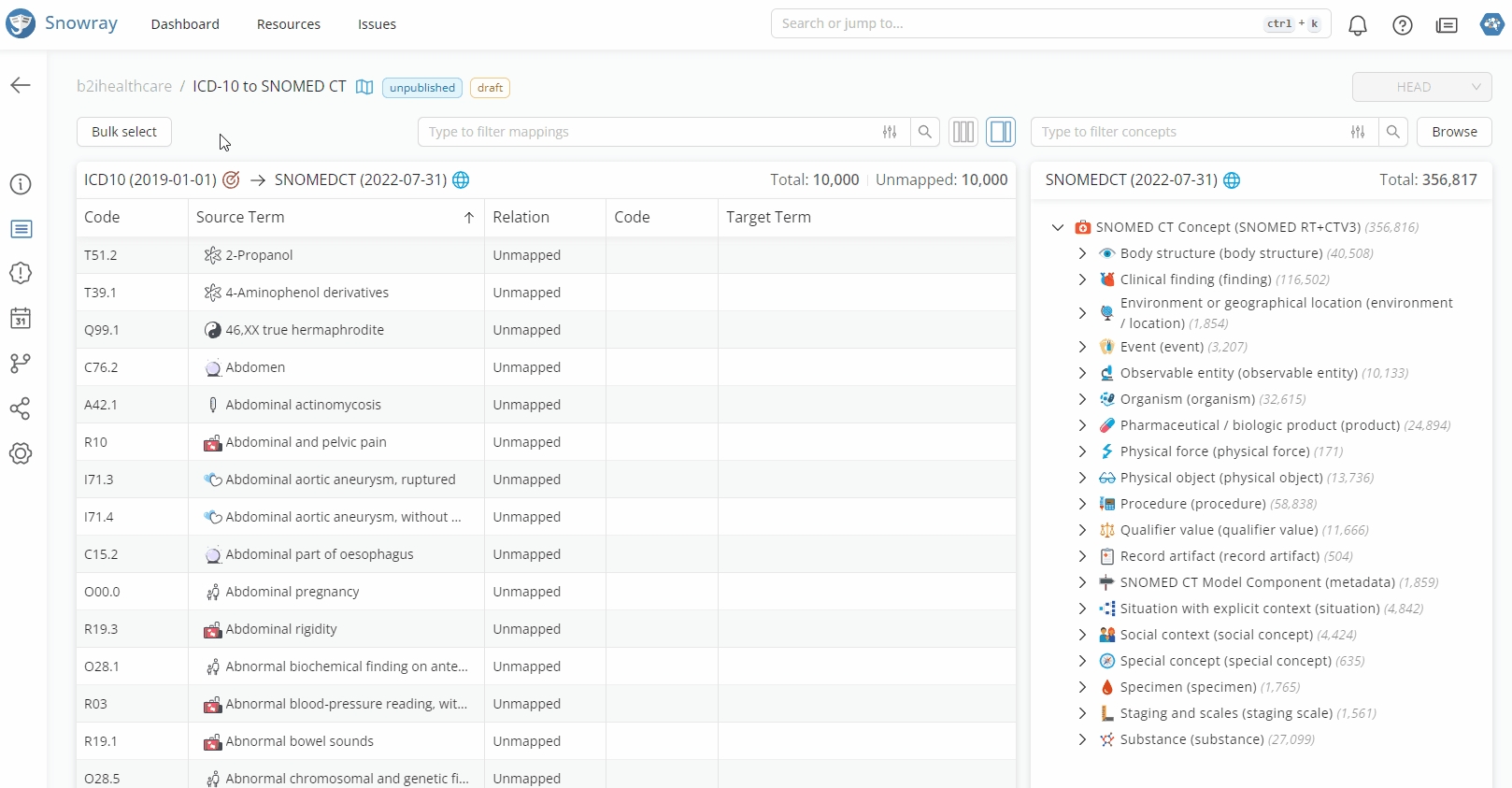The height and width of the screenshot is (788, 1512).
Task: Open the help question mark icon
Action: coord(1402,25)
